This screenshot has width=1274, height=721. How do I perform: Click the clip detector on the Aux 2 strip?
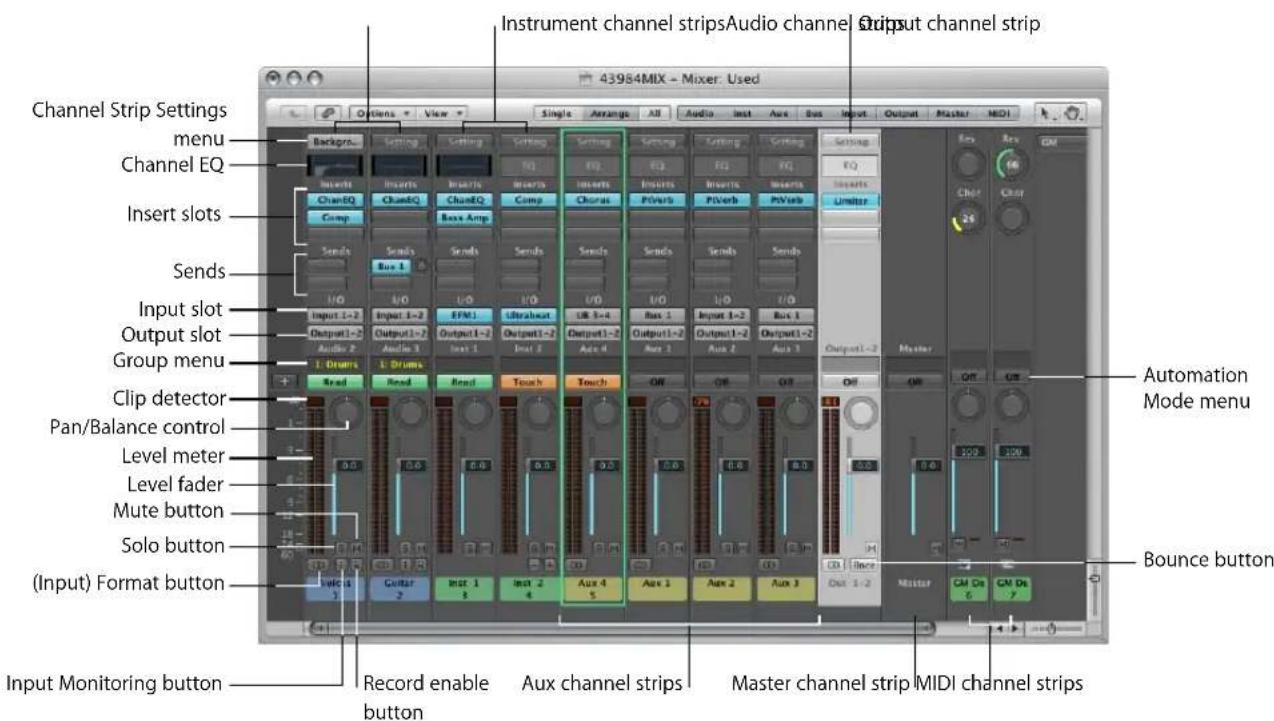700,401
